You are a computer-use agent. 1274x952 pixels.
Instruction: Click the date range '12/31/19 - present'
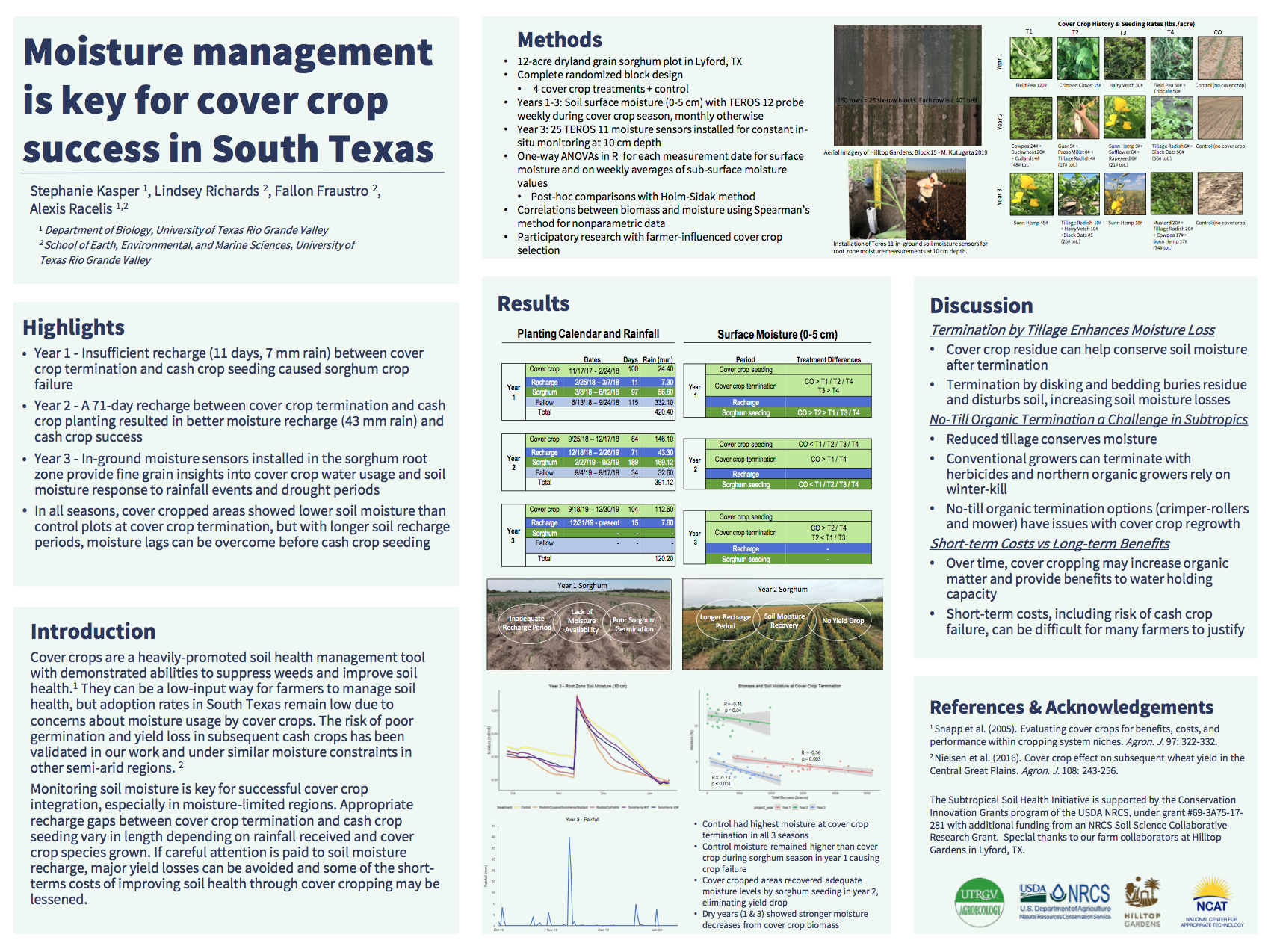coord(594,523)
